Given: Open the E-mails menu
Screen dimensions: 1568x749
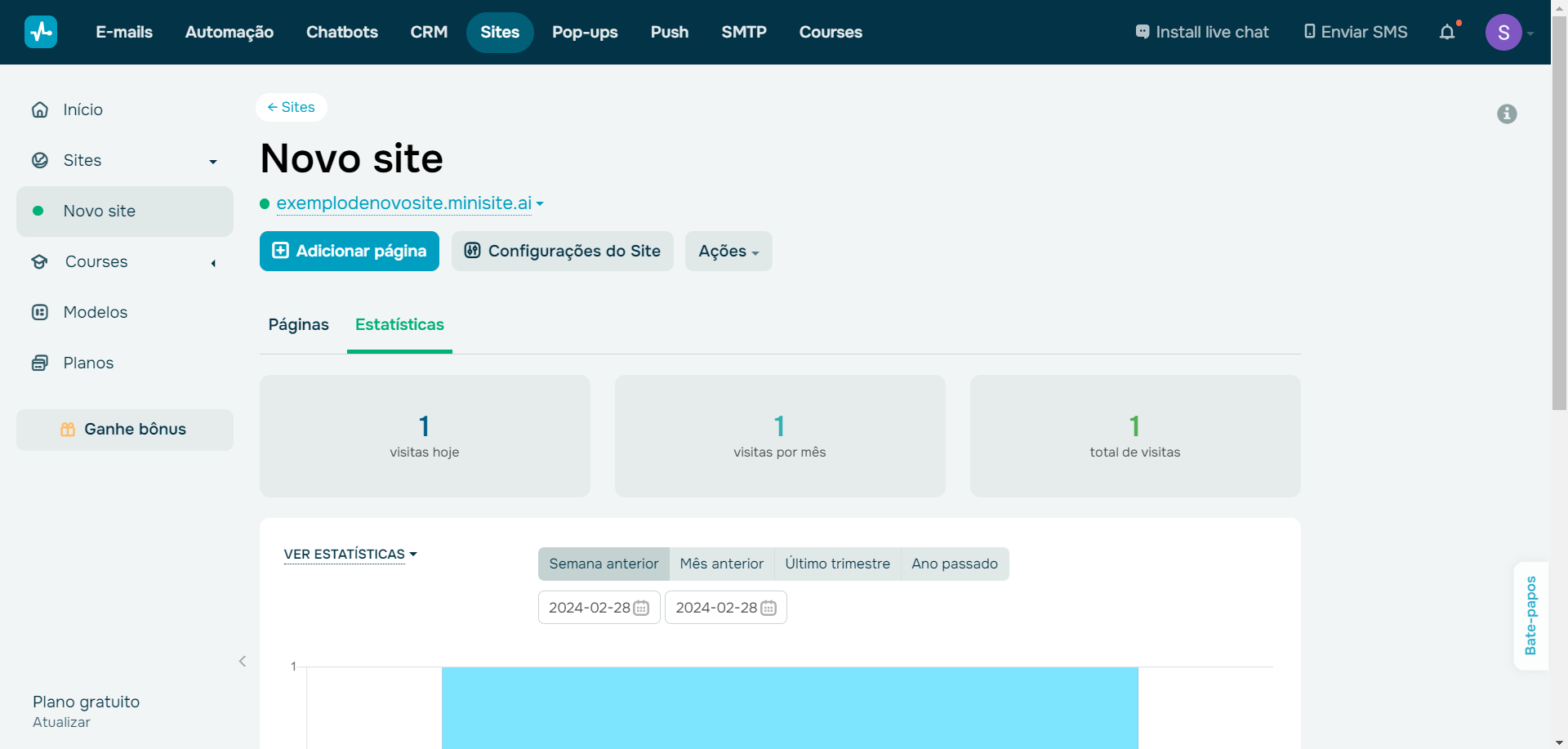Looking at the screenshot, I should click(124, 32).
